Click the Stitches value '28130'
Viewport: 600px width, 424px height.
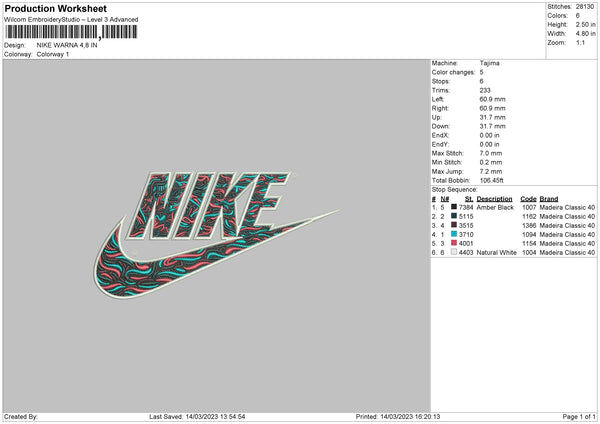point(585,7)
